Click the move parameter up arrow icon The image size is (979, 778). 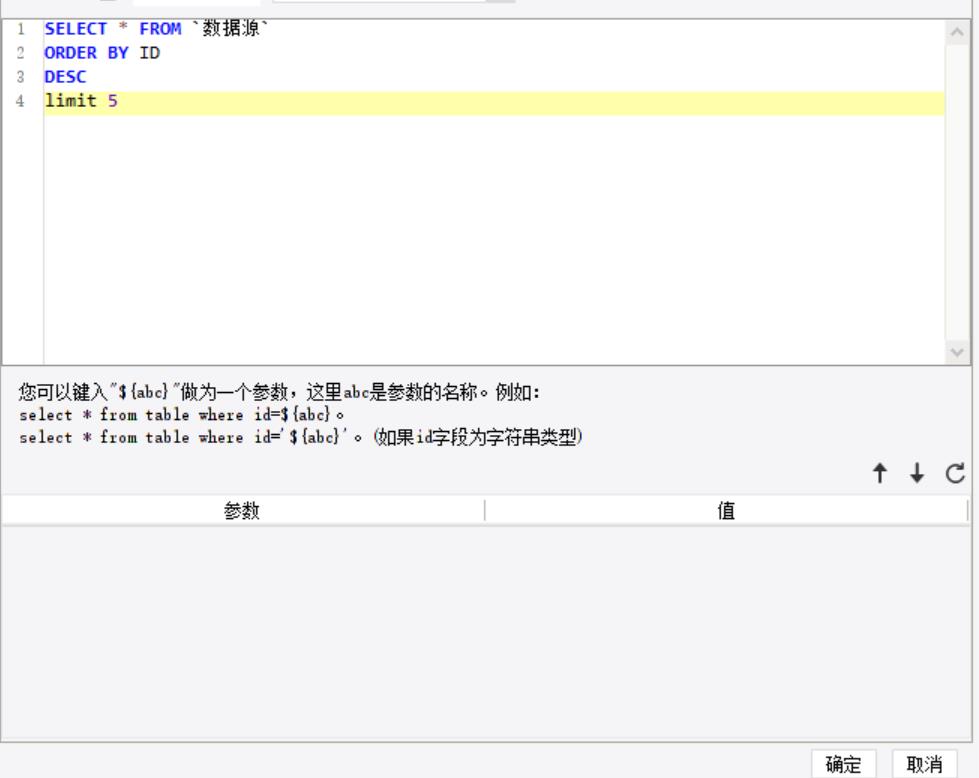click(880, 473)
